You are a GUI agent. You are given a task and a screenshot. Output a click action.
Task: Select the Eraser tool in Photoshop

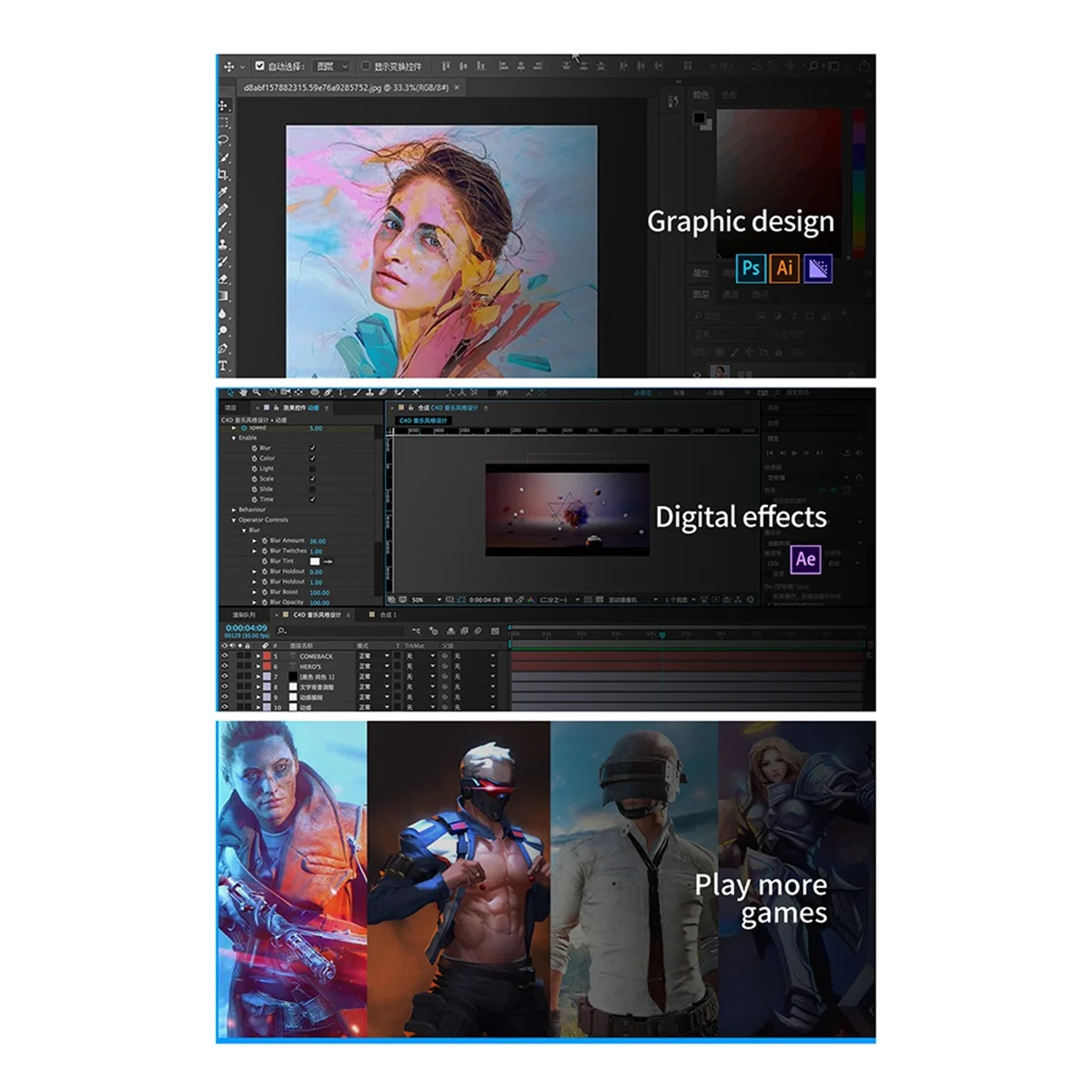point(223,279)
